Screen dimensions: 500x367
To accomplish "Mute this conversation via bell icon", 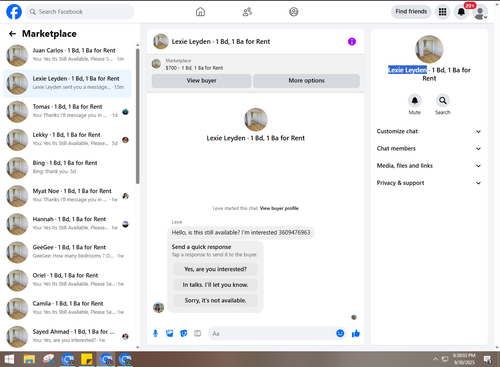I will pos(415,100).
